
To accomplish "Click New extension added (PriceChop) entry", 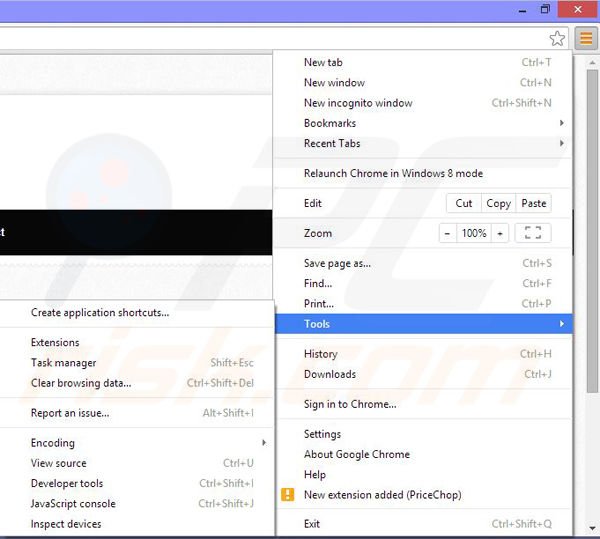I will click(424, 495).
